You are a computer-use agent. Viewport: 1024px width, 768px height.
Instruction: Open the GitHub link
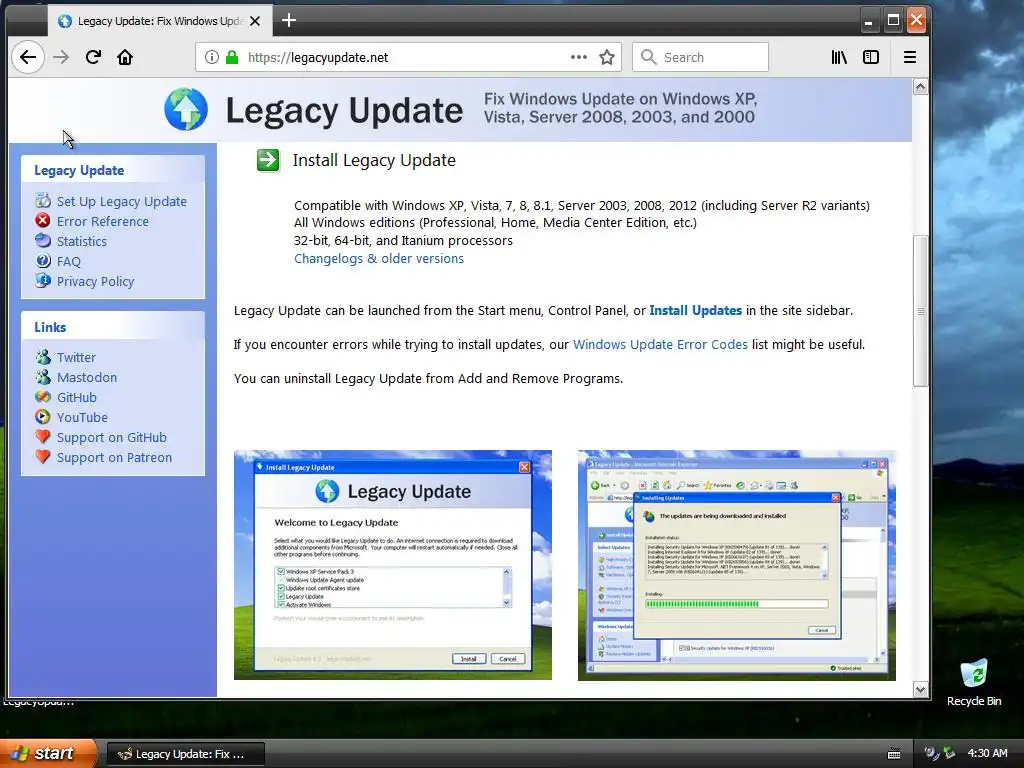click(76, 398)
